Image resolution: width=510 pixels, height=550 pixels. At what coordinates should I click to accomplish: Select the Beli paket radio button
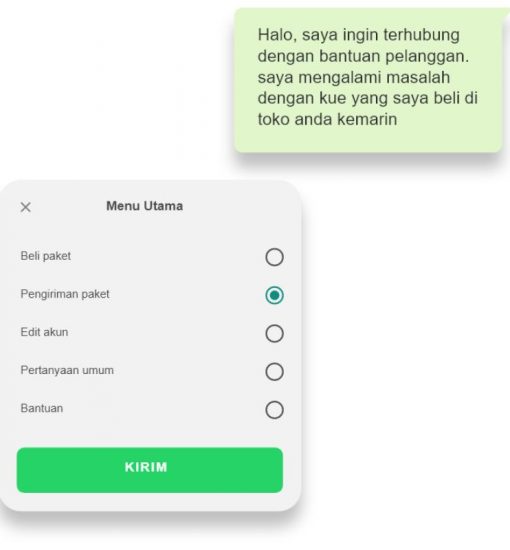274,257
